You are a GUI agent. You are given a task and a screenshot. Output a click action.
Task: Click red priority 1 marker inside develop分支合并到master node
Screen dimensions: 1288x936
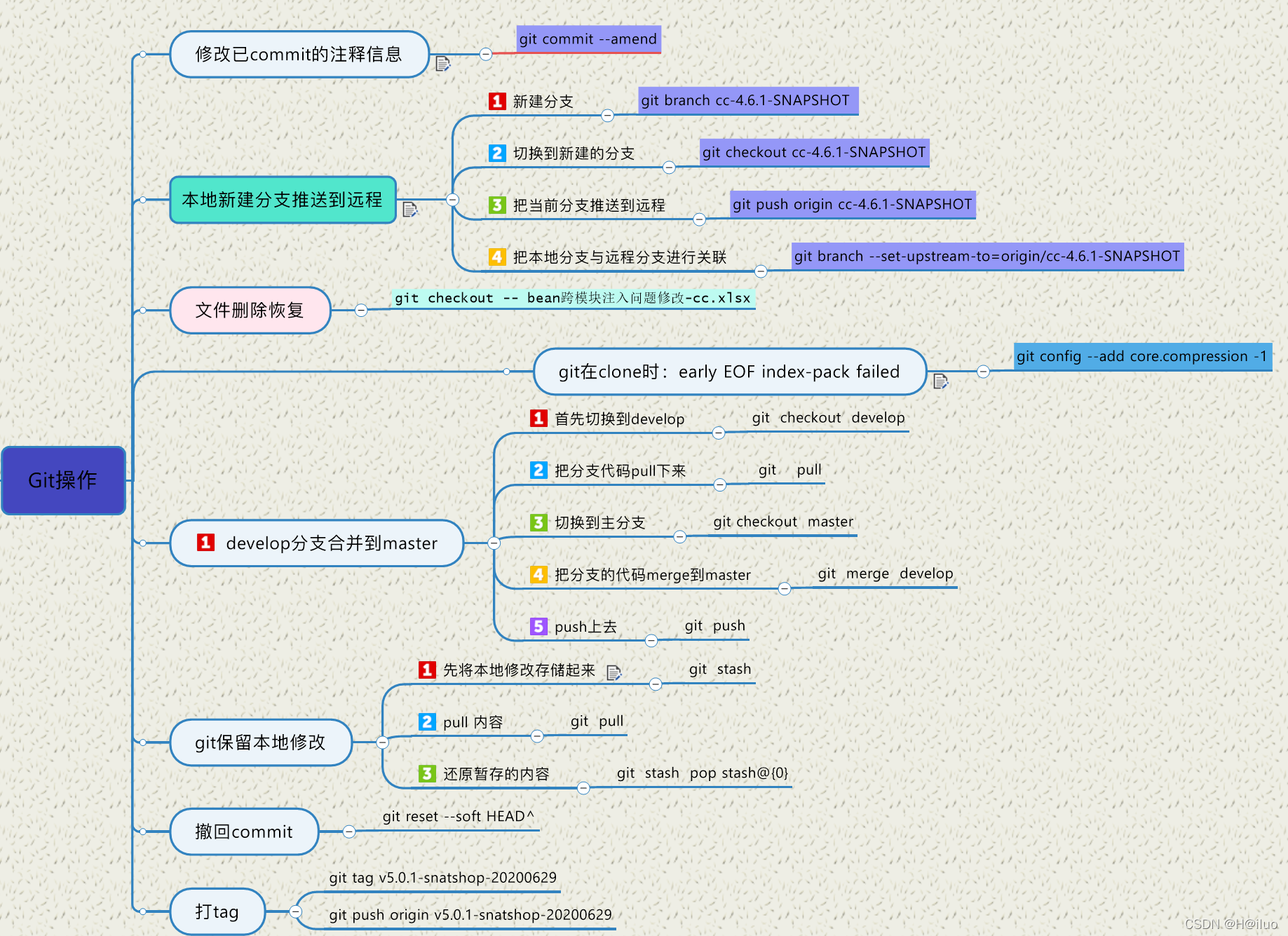coord(205,542)
